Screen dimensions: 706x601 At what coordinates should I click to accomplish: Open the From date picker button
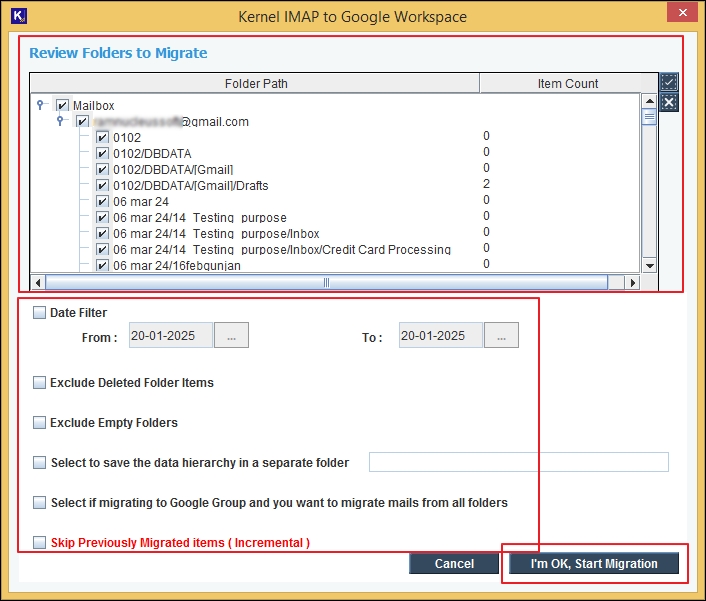pos(231,335)
